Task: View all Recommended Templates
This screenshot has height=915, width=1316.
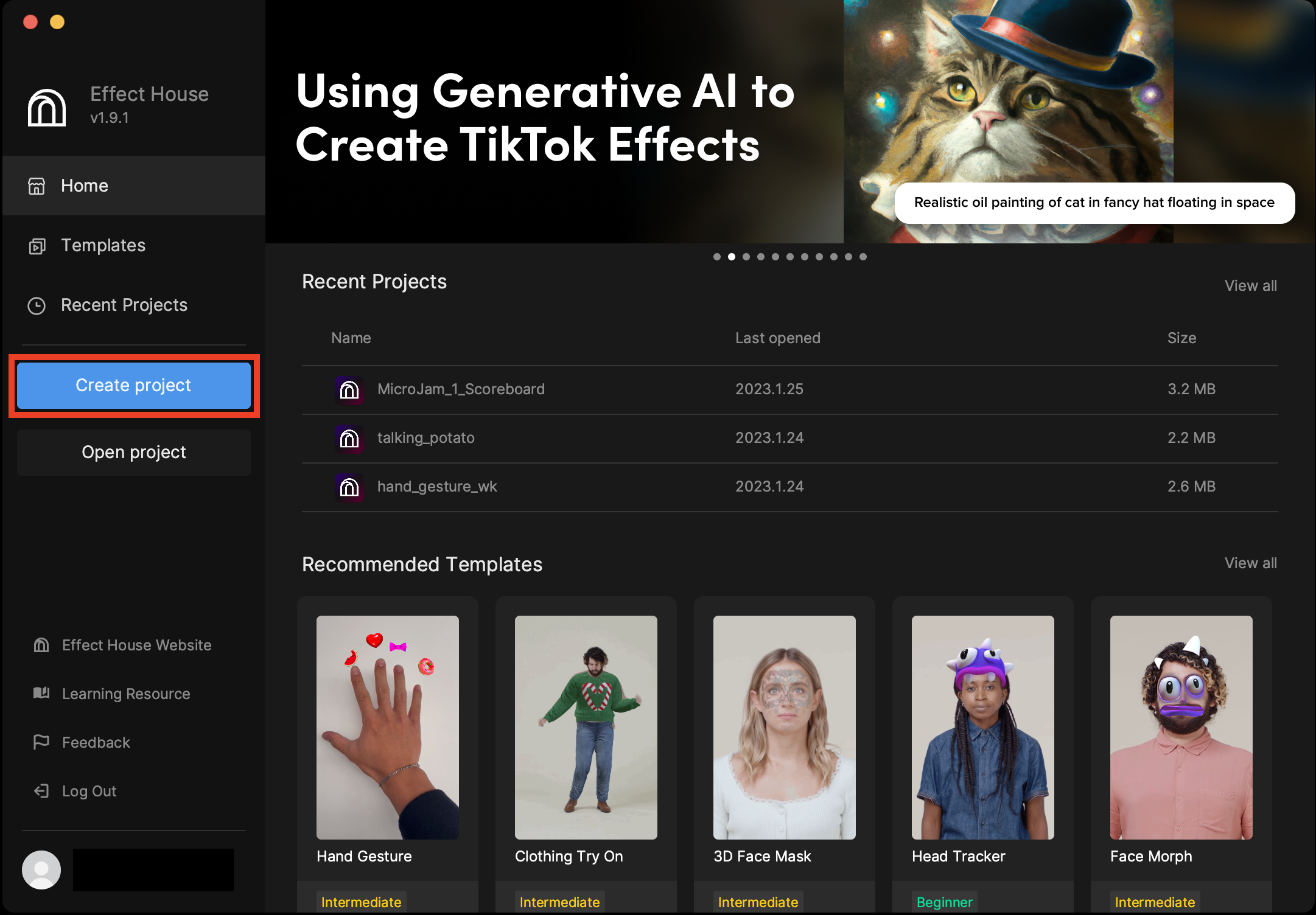Action: click(x=1250, y=563)
